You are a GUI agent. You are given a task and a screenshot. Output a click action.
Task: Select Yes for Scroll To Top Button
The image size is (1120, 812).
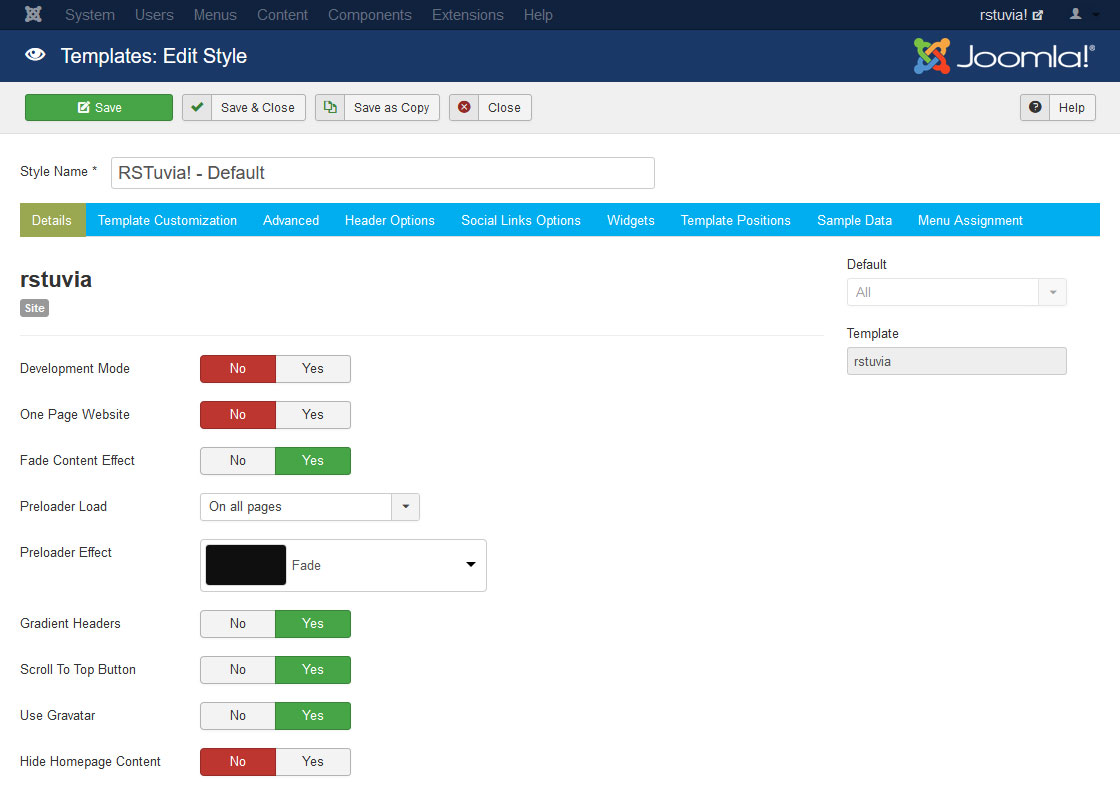coord(313,669)
